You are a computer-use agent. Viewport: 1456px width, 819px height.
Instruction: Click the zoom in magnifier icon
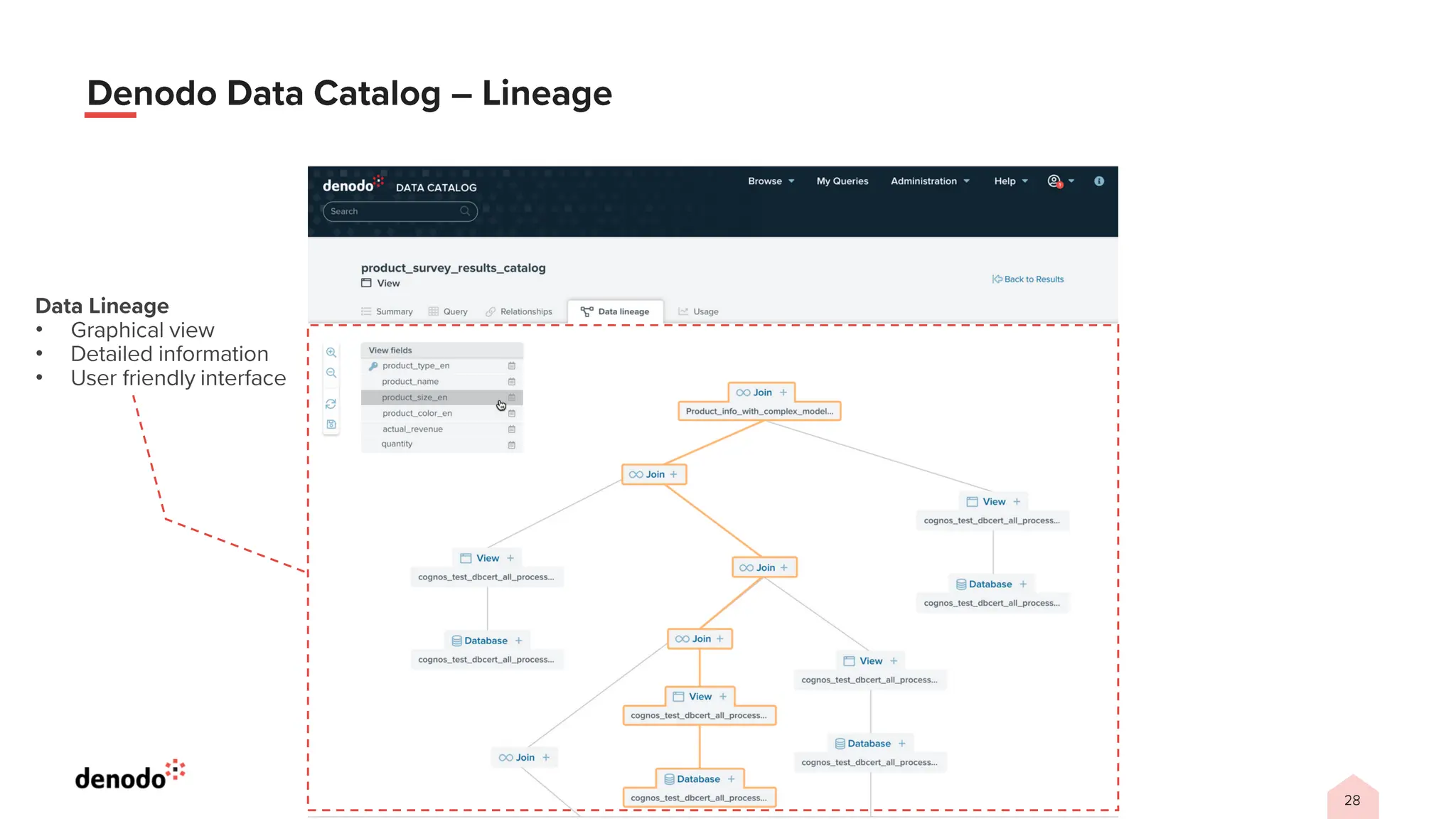[x=331, y=353]
